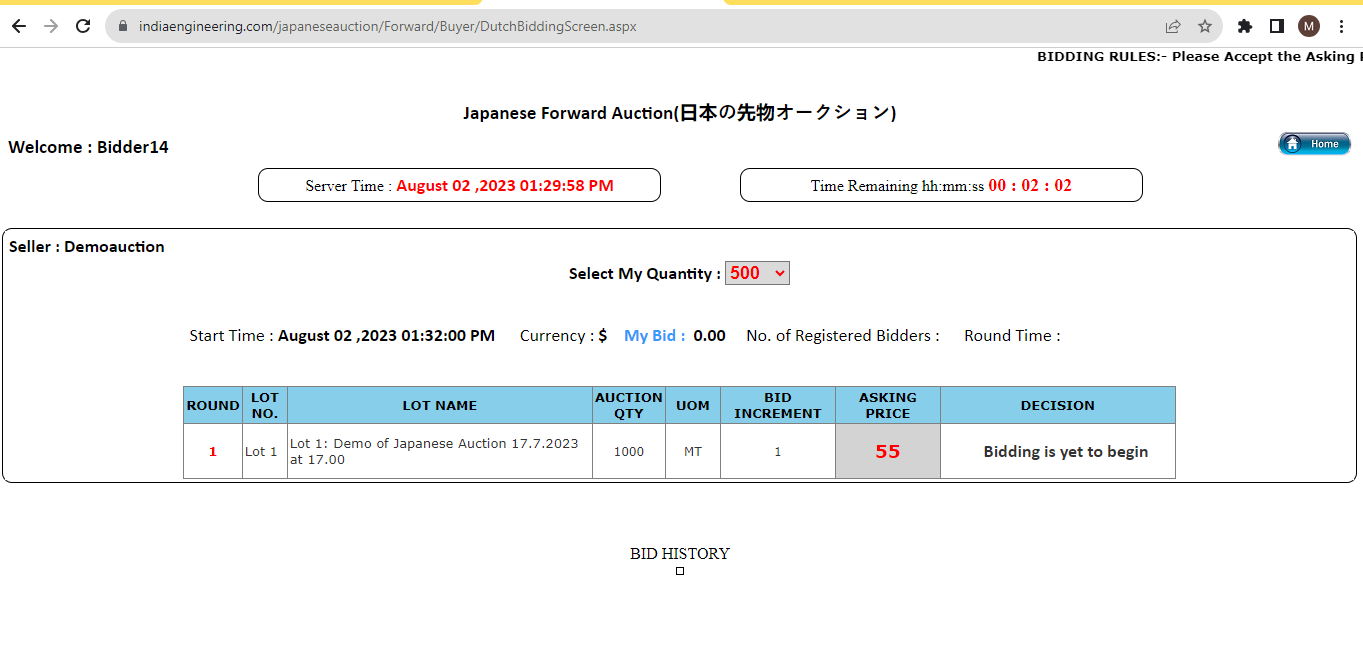Go back using browser back arrow
Image resolution: width=1363 pixels, height=649 pixels.
tap(19, 26)
